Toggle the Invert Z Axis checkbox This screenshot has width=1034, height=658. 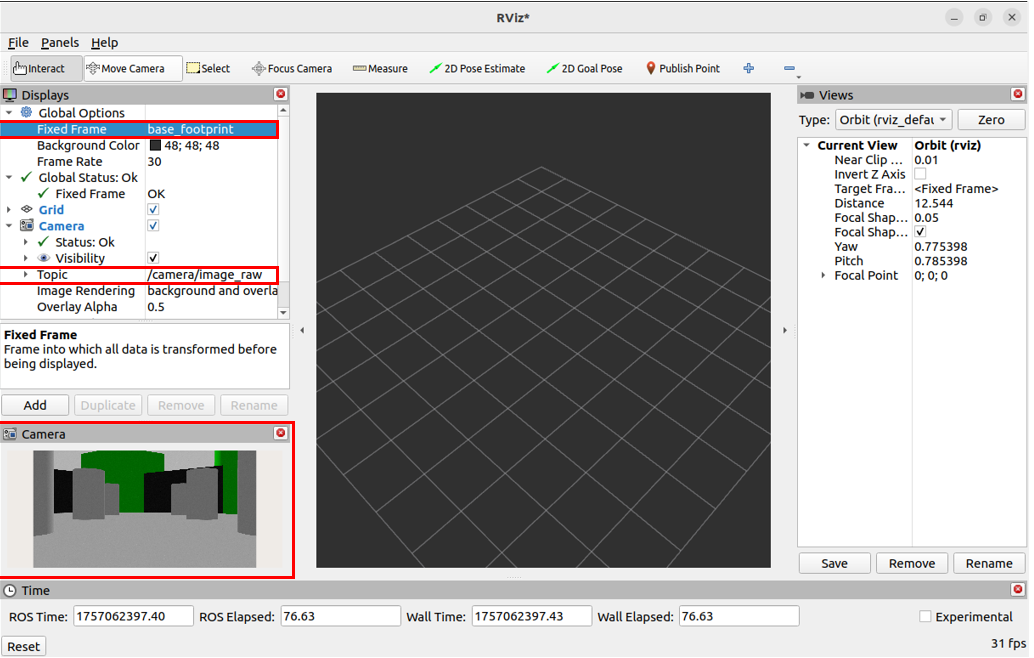(x=920, y=174)
